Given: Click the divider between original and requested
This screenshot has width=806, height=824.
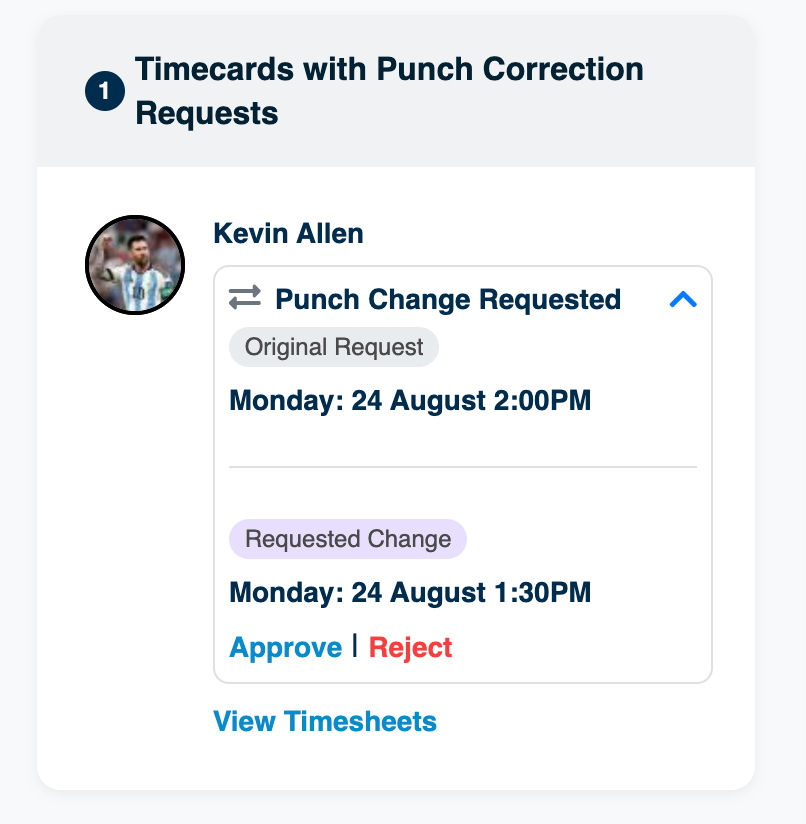Looking at the screenshot, I should pos(463,466).
